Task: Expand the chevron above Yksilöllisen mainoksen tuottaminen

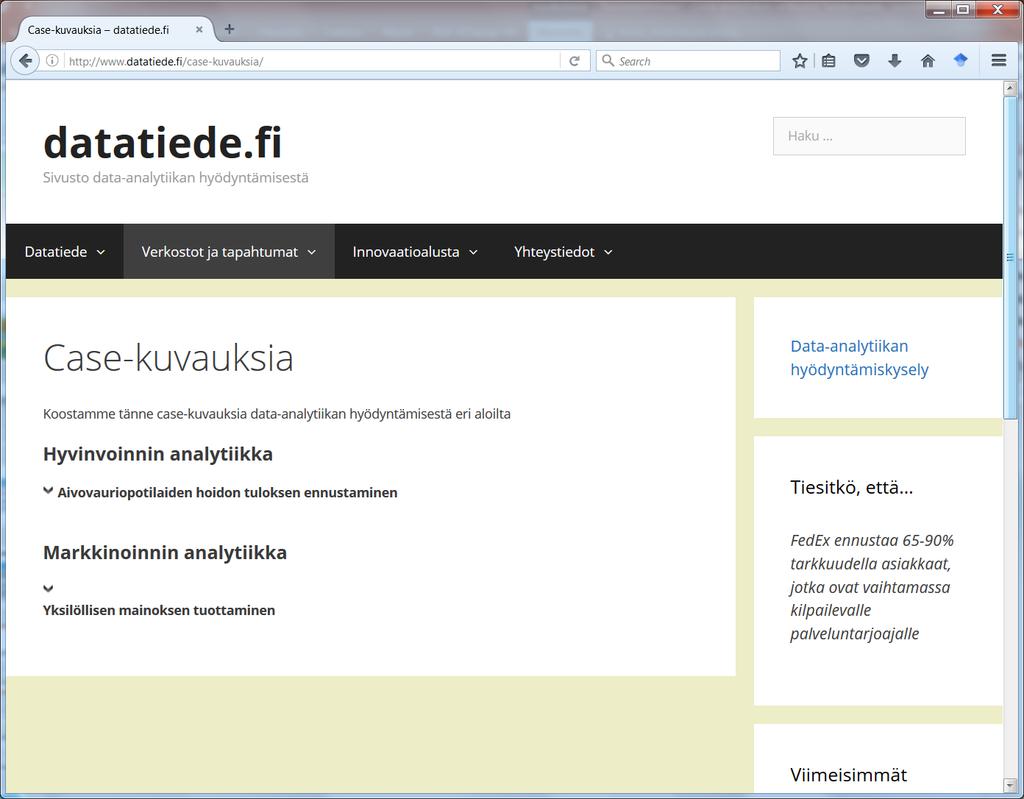Action: click(48, 589)
